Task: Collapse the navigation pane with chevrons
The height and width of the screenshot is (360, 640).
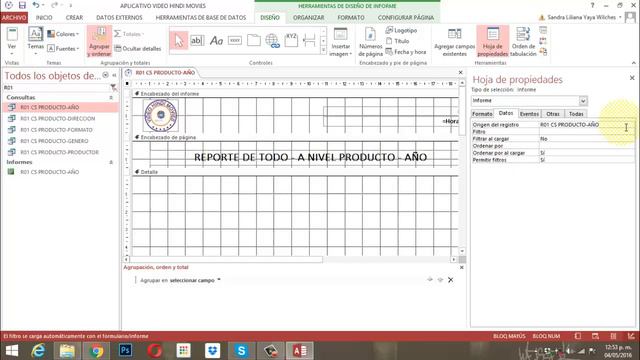Action: [114, 76]
